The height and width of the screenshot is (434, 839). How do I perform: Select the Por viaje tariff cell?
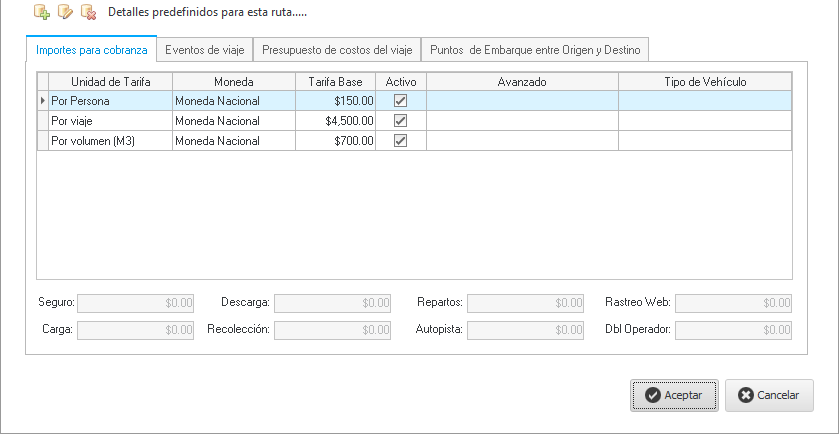point(110,121)
